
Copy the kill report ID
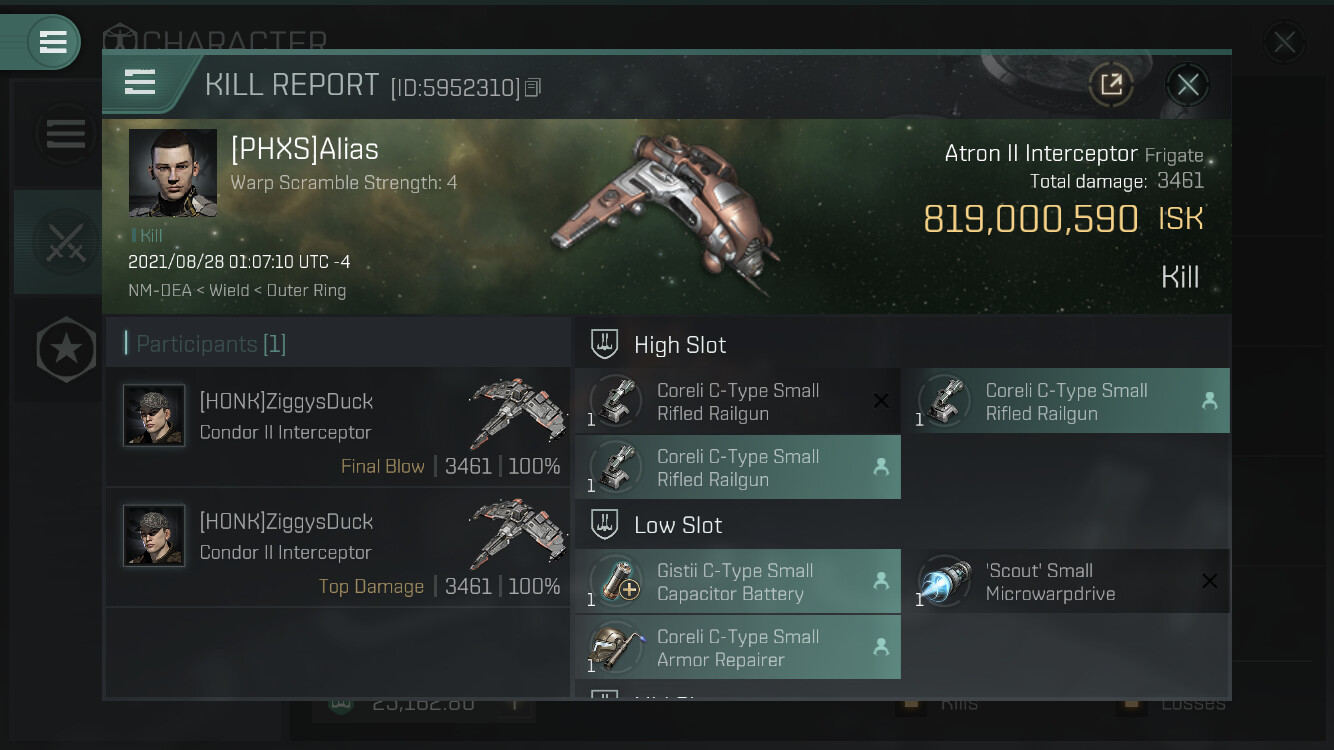pyautogui.click(x=533, y=88)
